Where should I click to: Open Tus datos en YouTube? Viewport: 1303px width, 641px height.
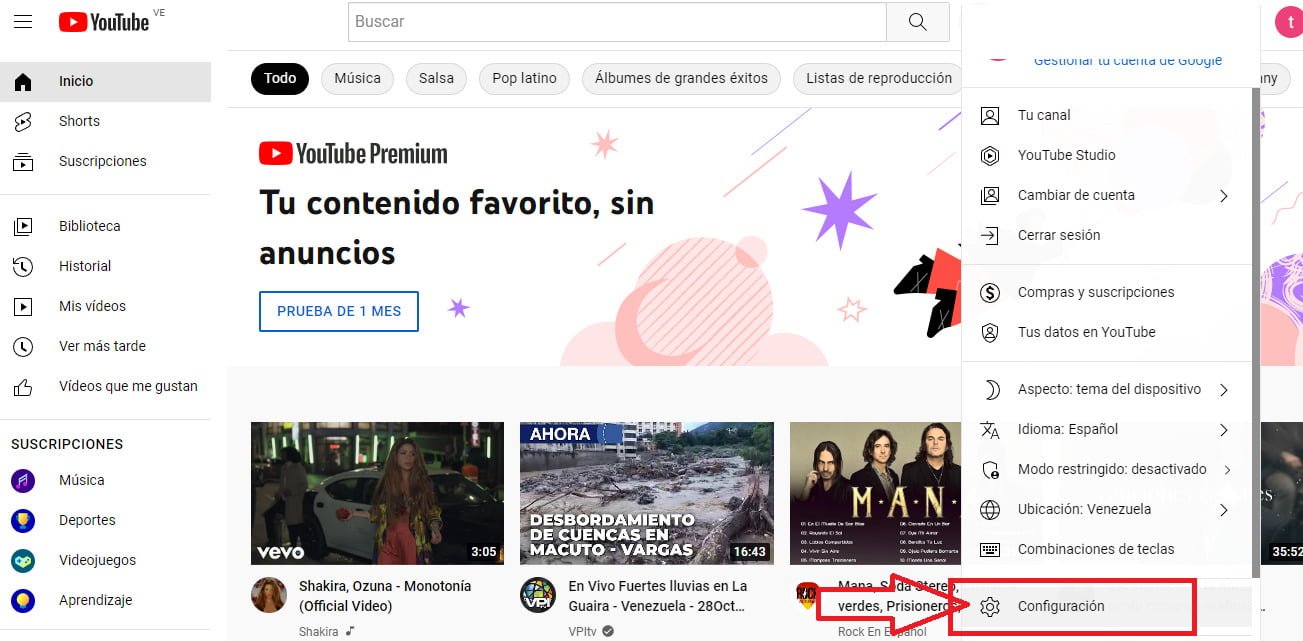(1106, 332)
